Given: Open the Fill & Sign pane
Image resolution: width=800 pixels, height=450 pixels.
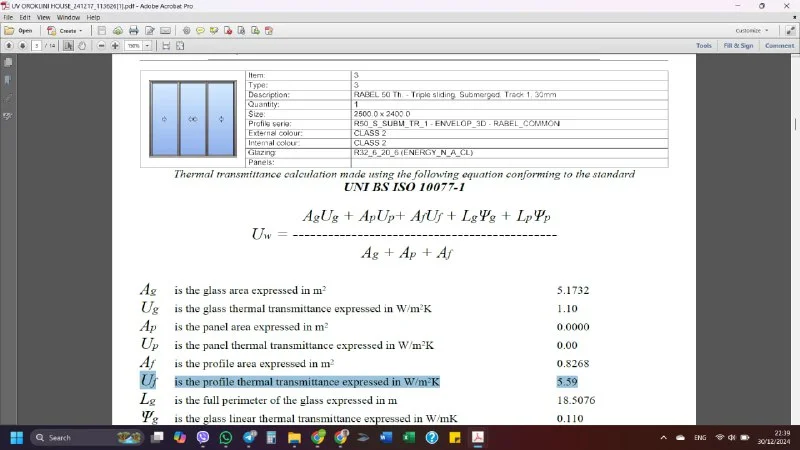Looking at the screenshot, I should 738,46.
